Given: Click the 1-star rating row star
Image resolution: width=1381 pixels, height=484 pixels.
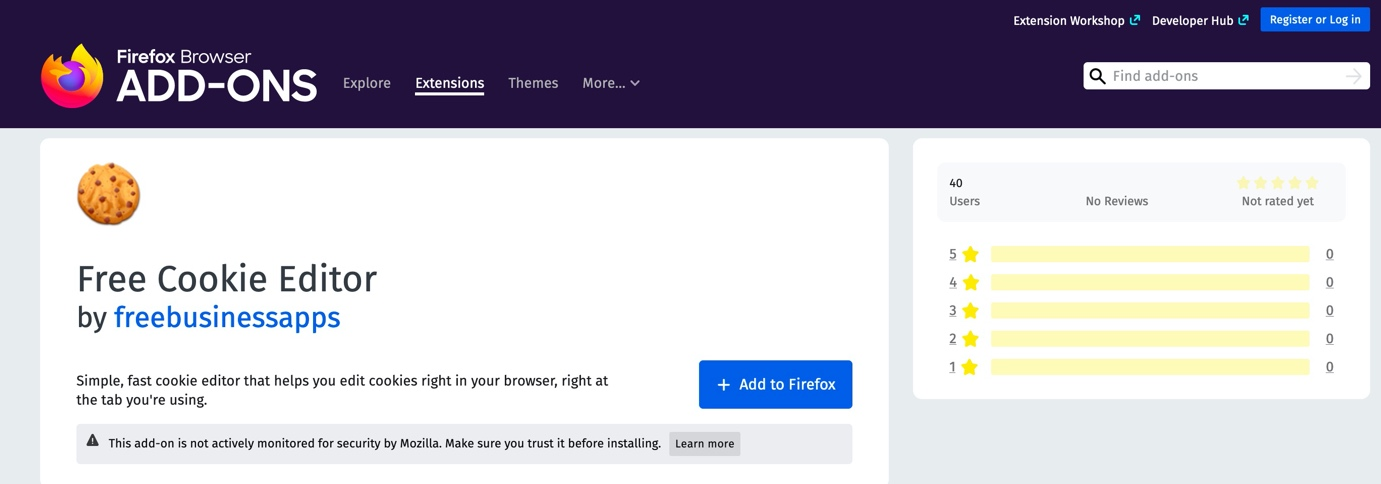Looking at the screenshot, I should 969,367.
